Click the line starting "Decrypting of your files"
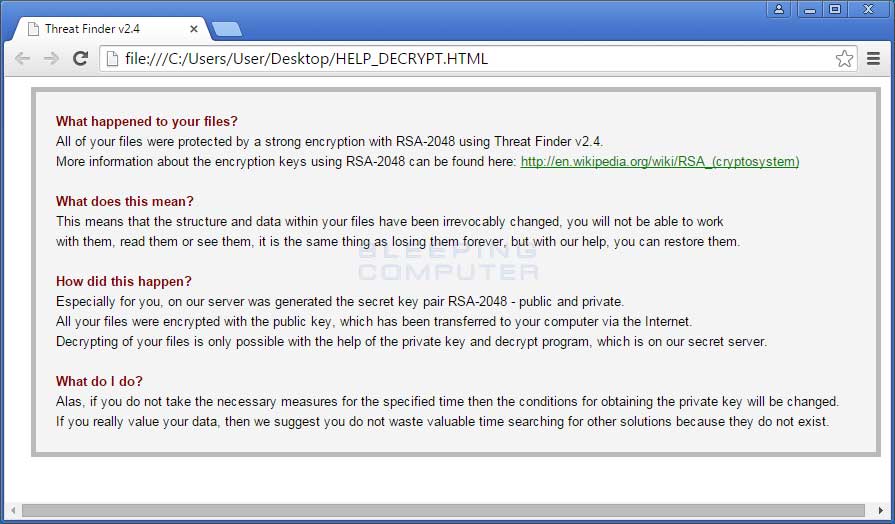Image resolution: width=895 pixels, height=524 pixels. pos(412,342)
